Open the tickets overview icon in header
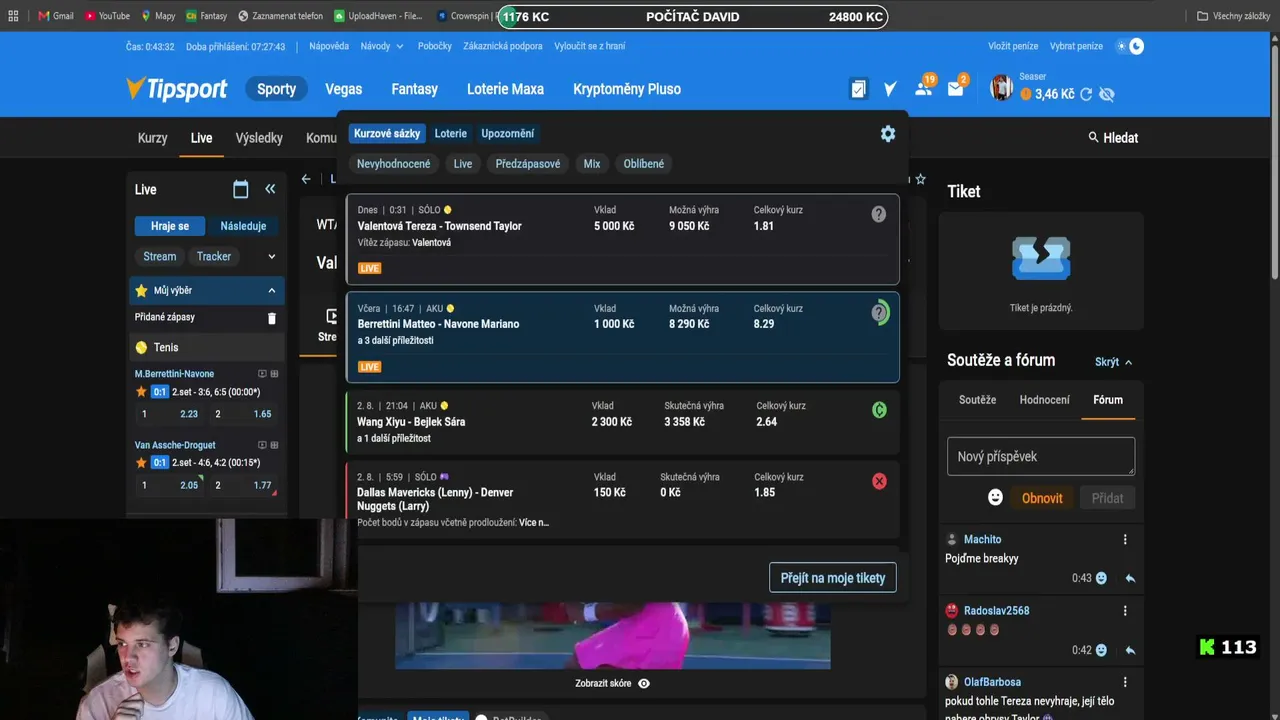This screenshot has height=720, width=1280. [858, 89]
